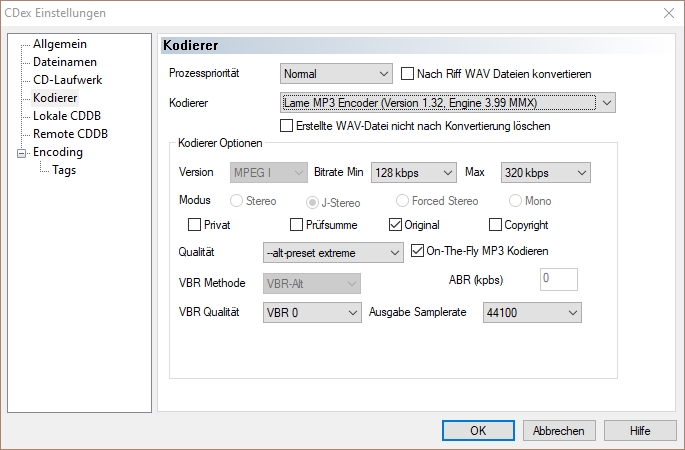This screenshot has width=685, height=450.
Task: Expand the Bitrate Min dropdown
Action: click(x=413, y=173)
